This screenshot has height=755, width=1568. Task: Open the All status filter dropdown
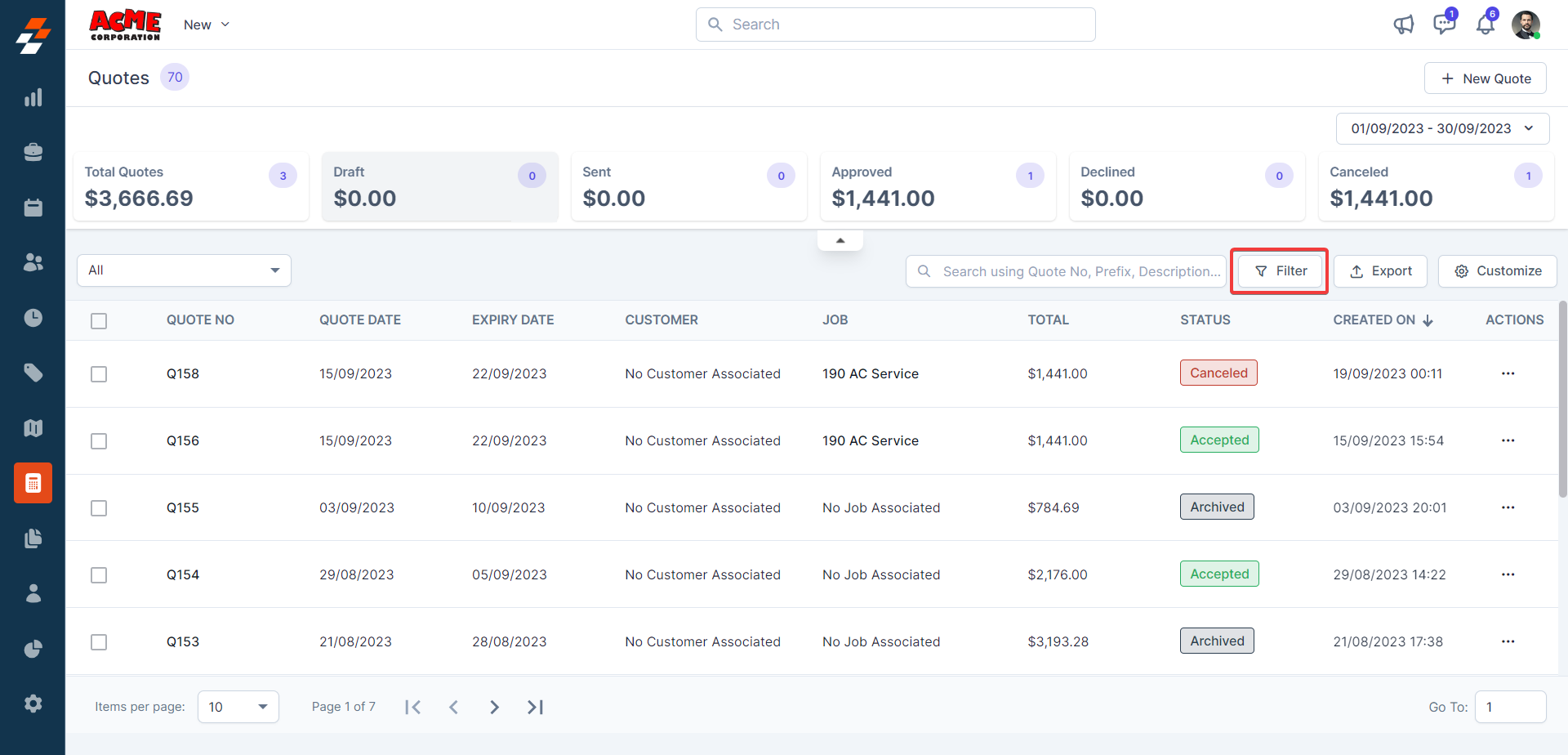[x=184, y=270]
